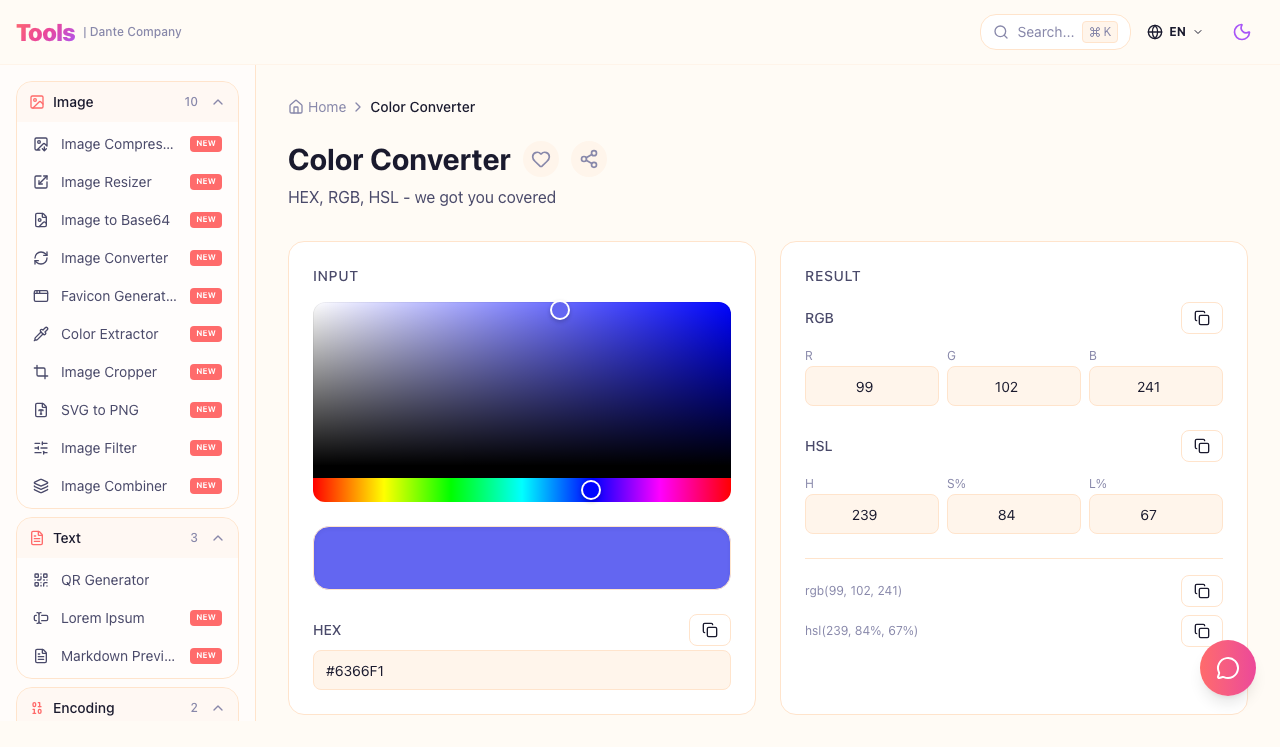Screen dimensions: 1280x747
Task: Copy the RGB values with the copy button
Action: coord(1201,318)
